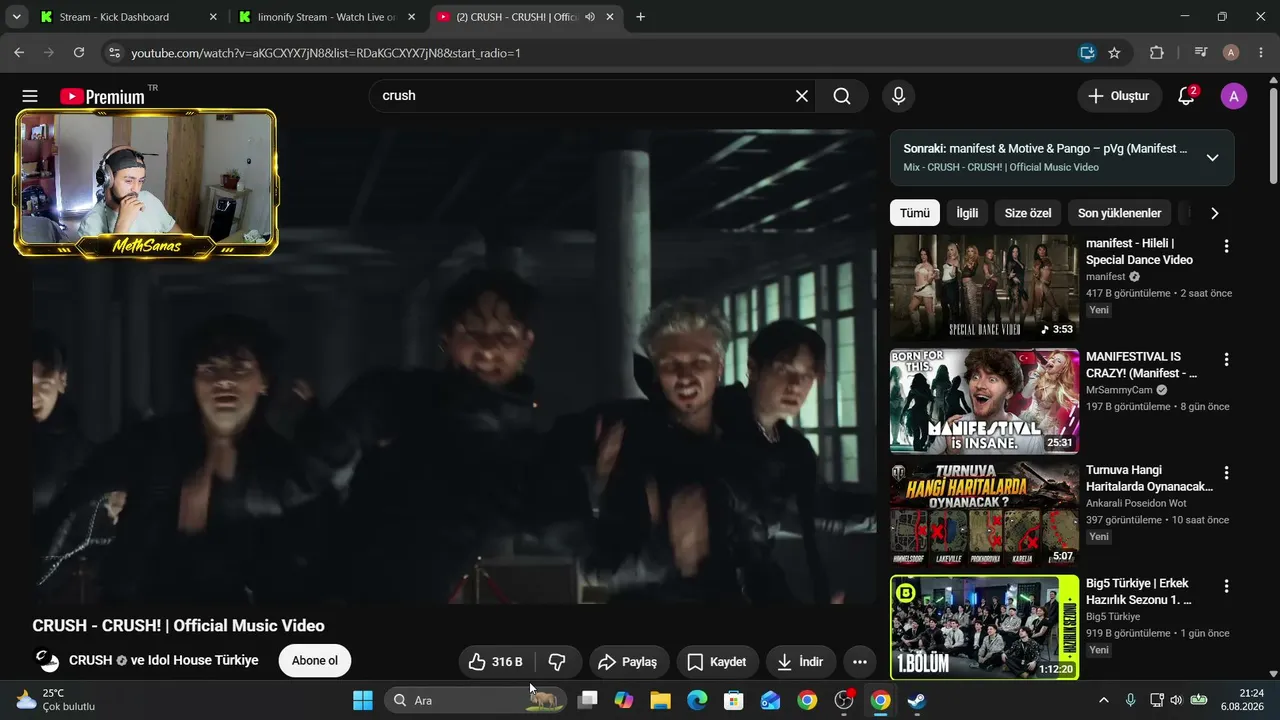1280x720 pixels.
Task: Select the İlgili filter chip
Action: point(967,213)
